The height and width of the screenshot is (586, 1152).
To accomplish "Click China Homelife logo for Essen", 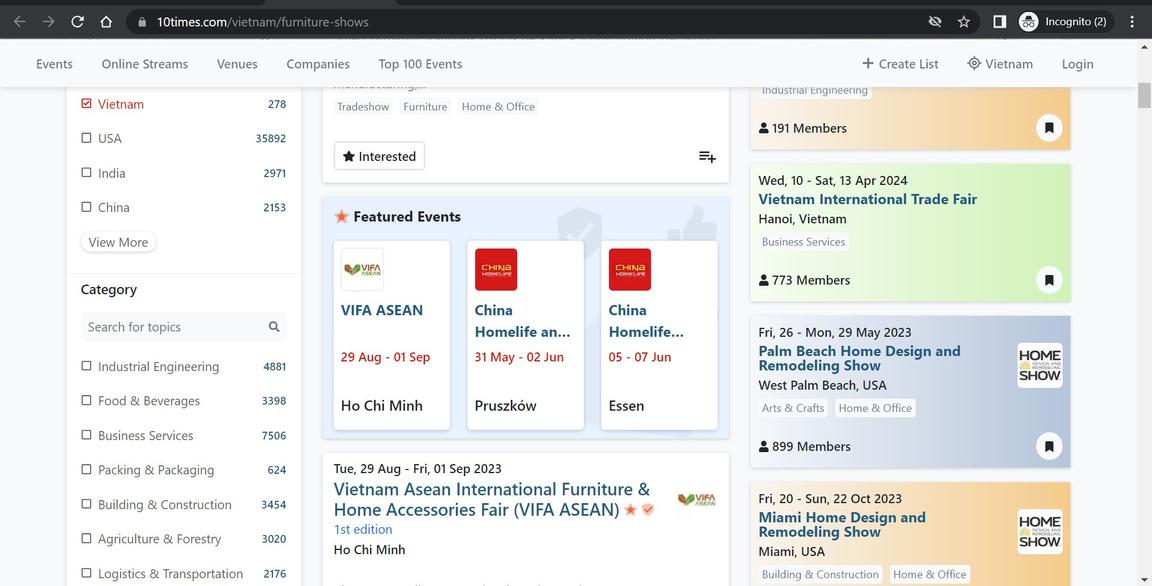I will click(x=630, y=270).
